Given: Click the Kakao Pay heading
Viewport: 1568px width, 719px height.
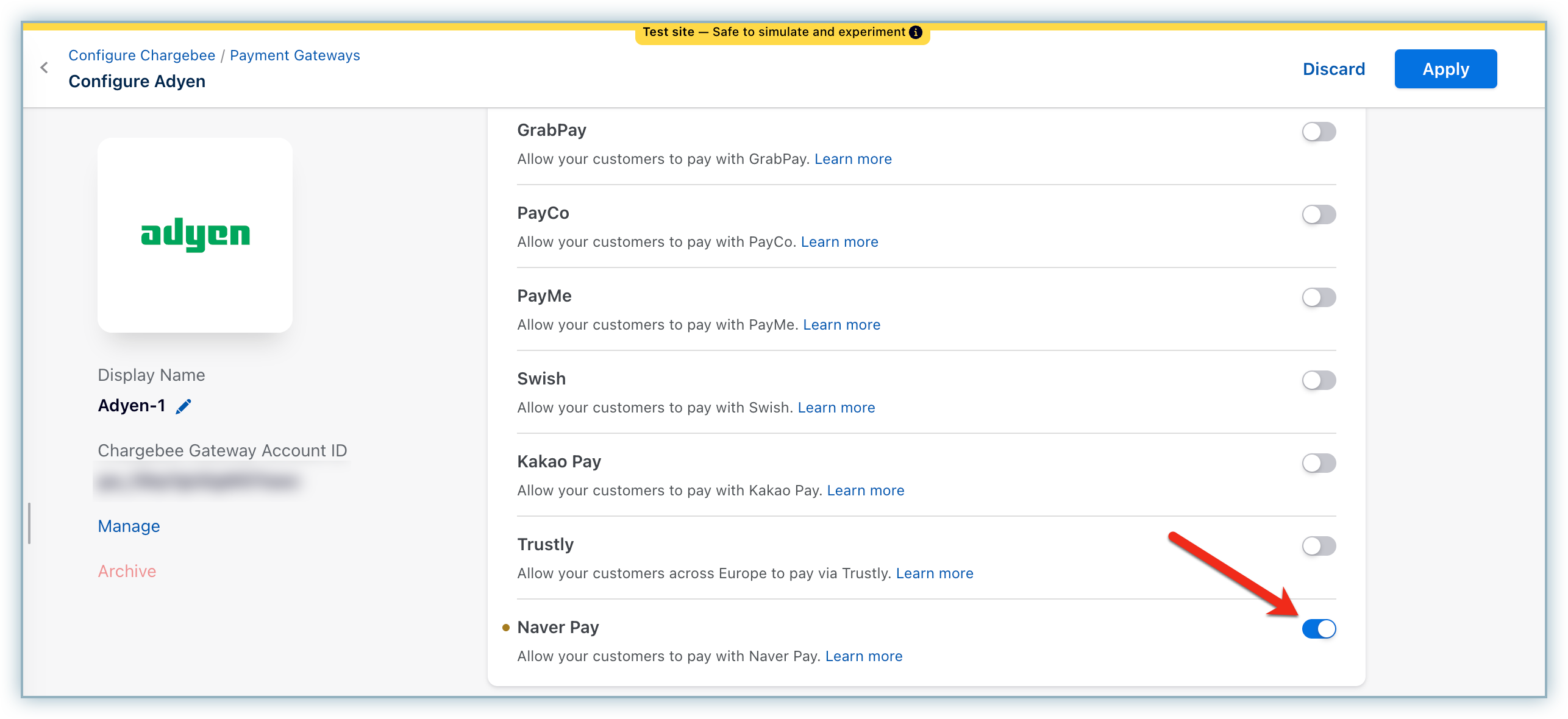Looking at the screenshot, I should coord(559,462).
